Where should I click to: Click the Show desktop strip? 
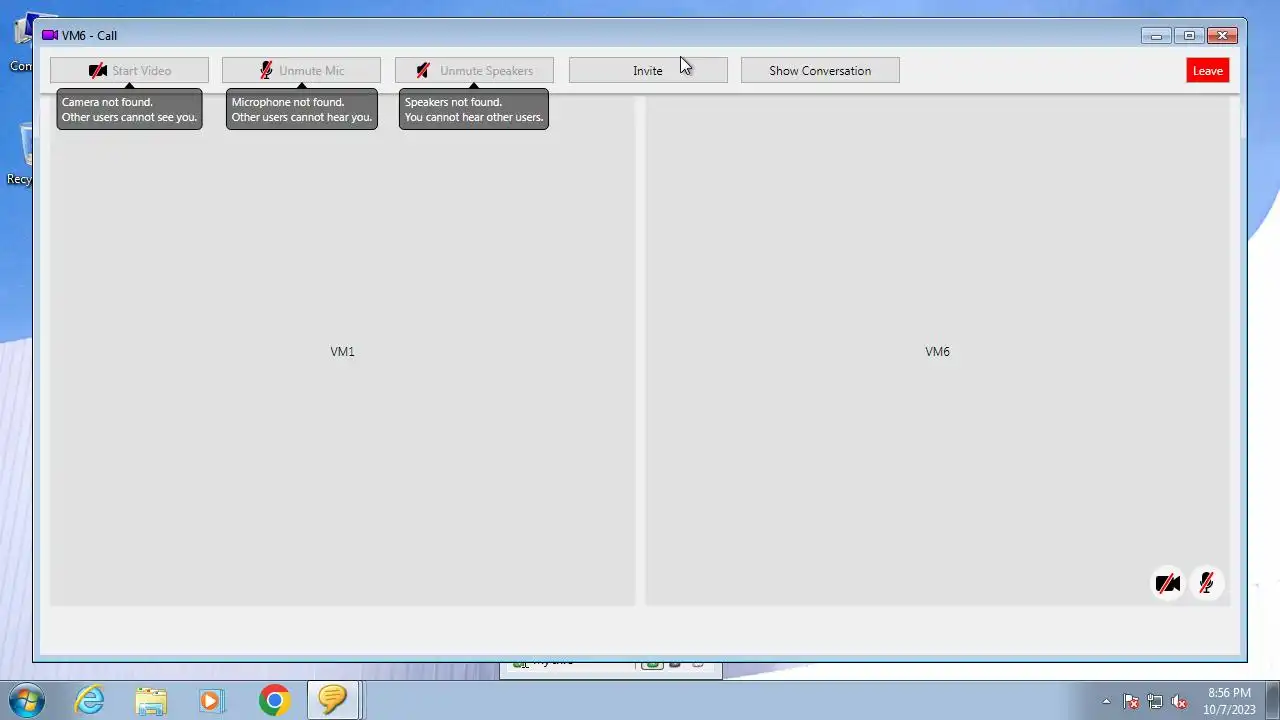pyautogui.click(x=1273, y=701)
